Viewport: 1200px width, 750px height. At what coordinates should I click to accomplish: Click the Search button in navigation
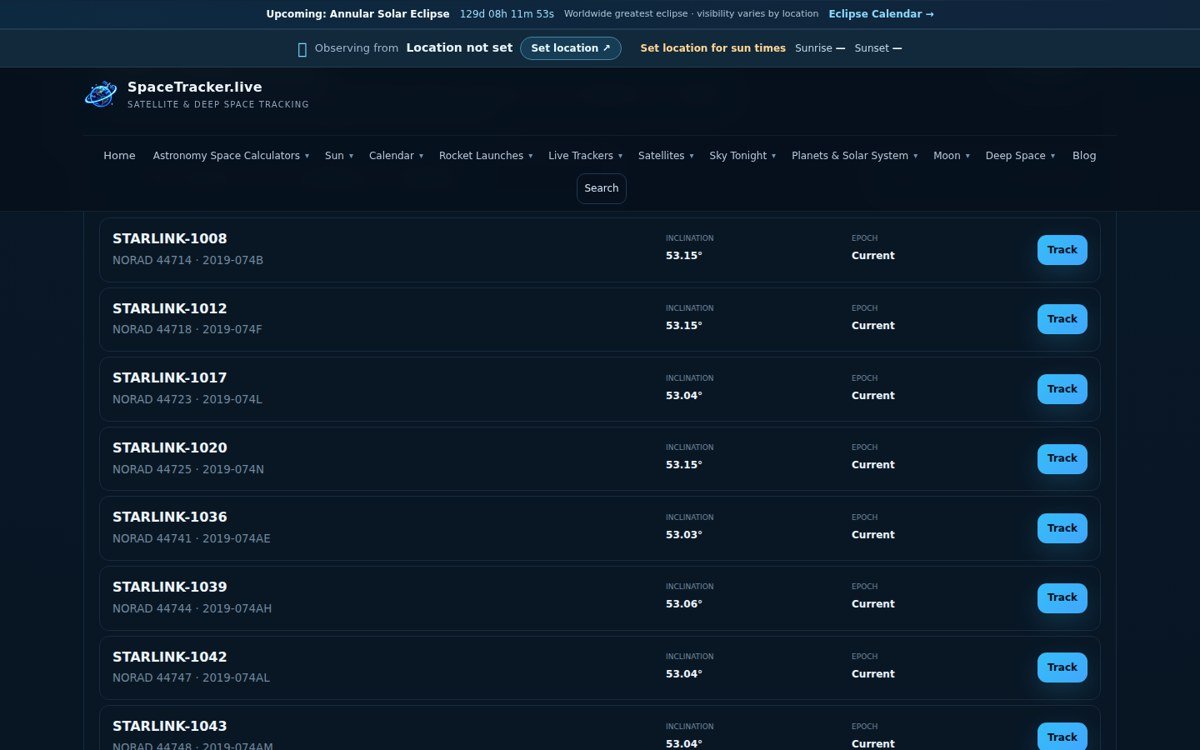[601, 188]
